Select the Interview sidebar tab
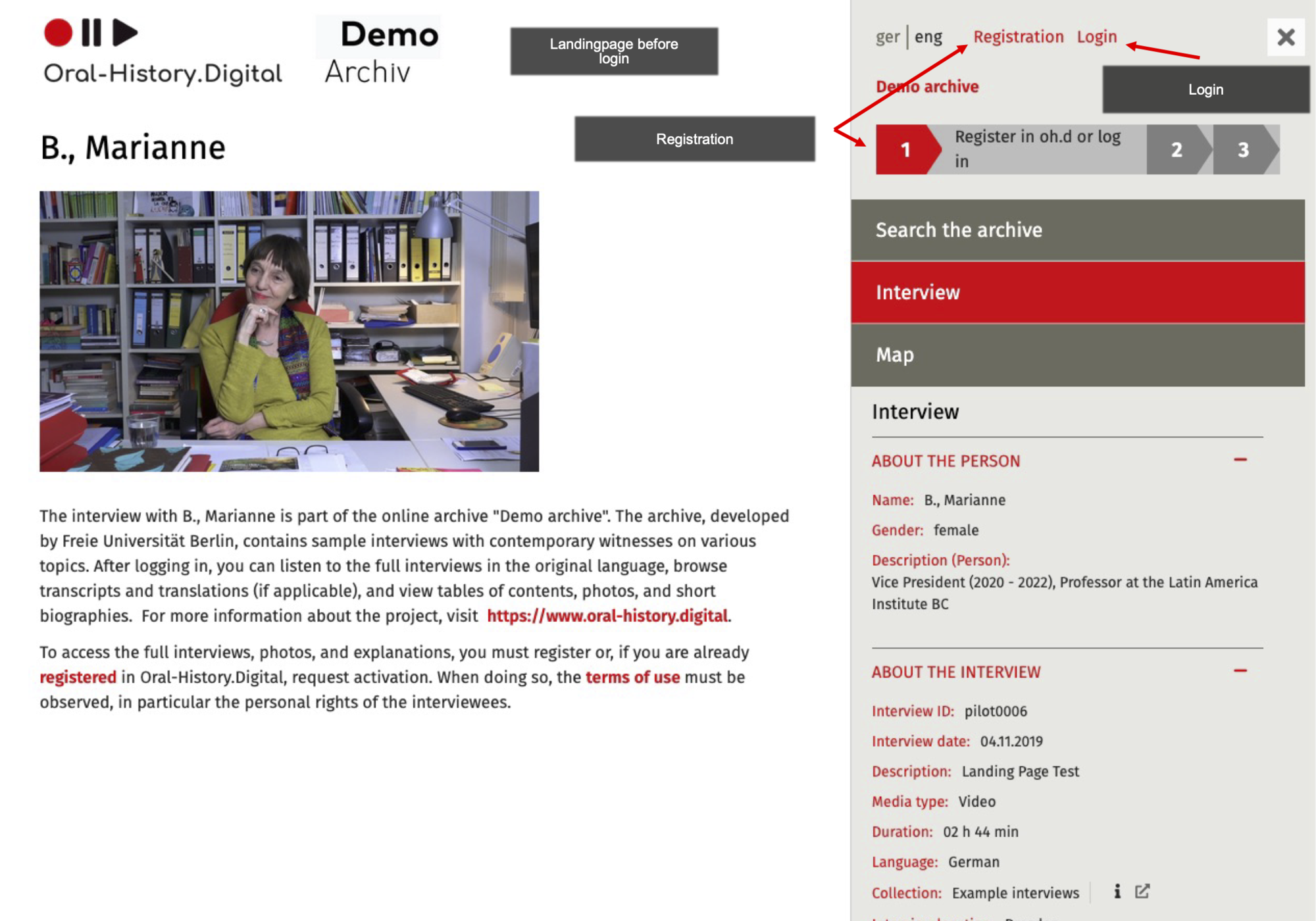This screenshot has width=1316, height=921. [1077, 292]
